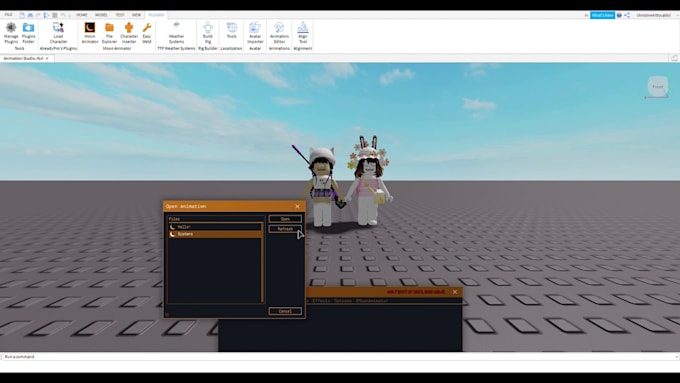680x383 pixels.
Task: Click the help icon near What's New
Action: (x=619, y=15)
